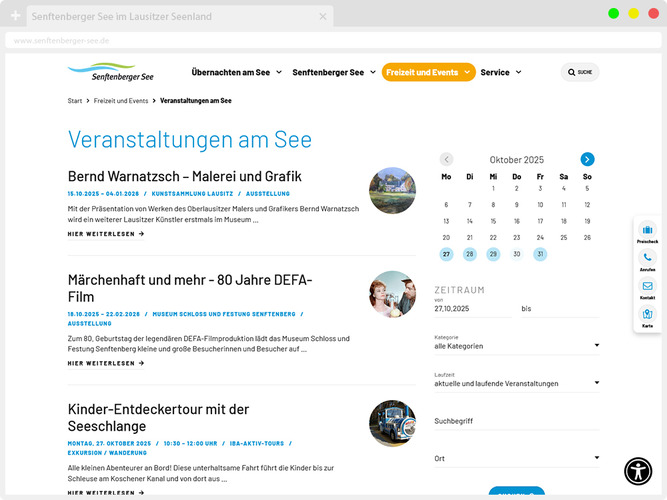667x500 pixels.
Task: Open the Kontakt envelope icon
Action: click(x=647, y=286)
